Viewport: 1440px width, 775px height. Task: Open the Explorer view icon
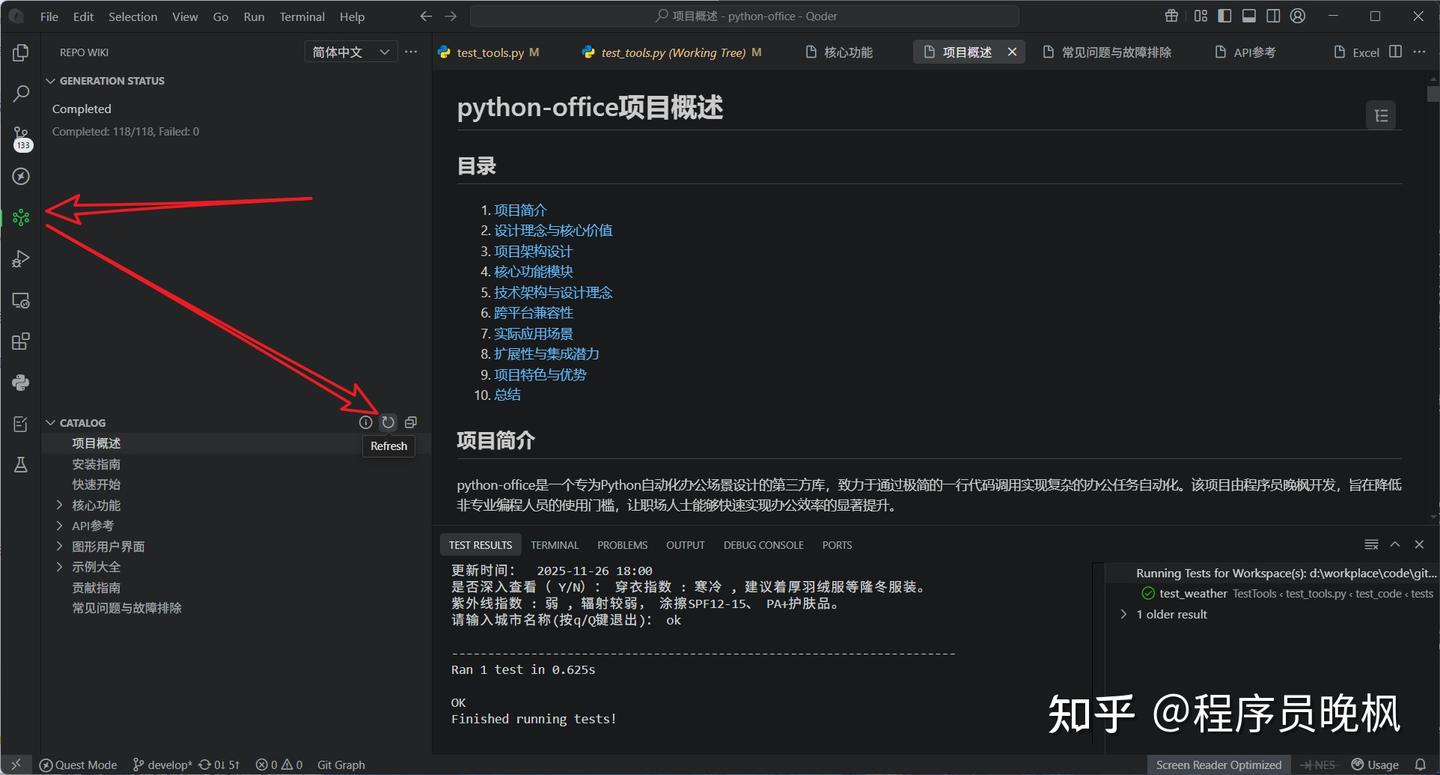tap(20, 52)
